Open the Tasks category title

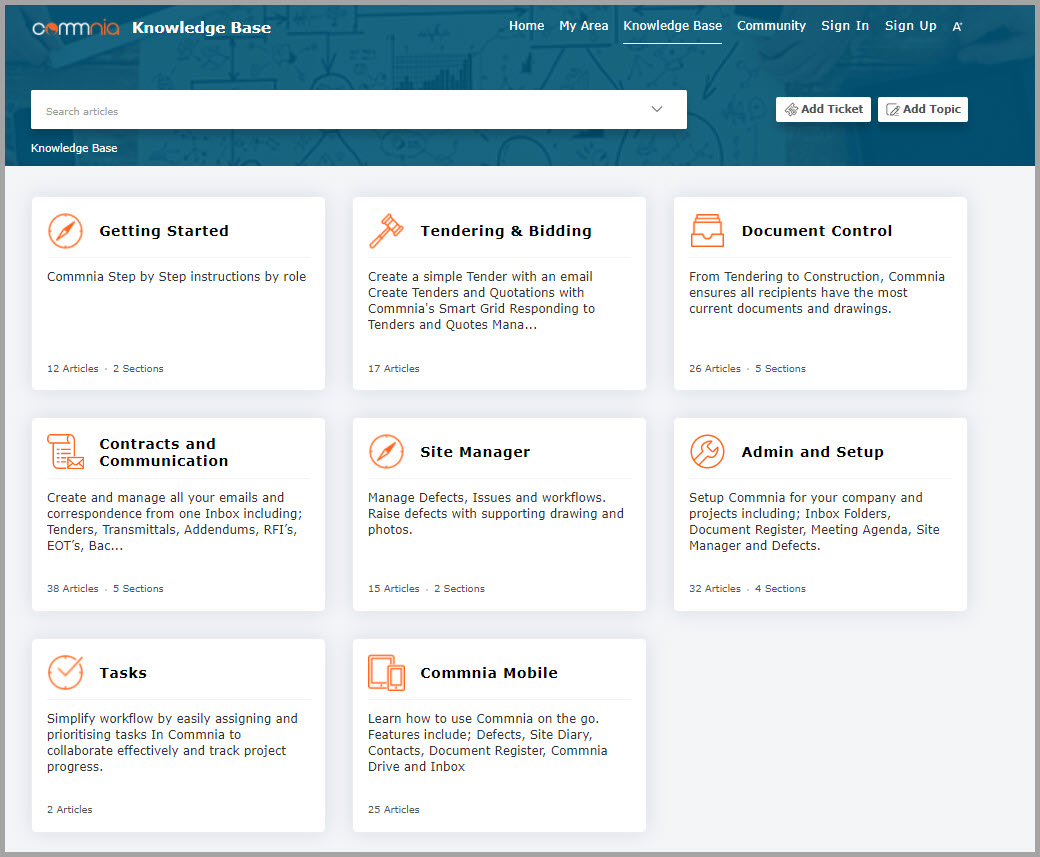(123, 673)
